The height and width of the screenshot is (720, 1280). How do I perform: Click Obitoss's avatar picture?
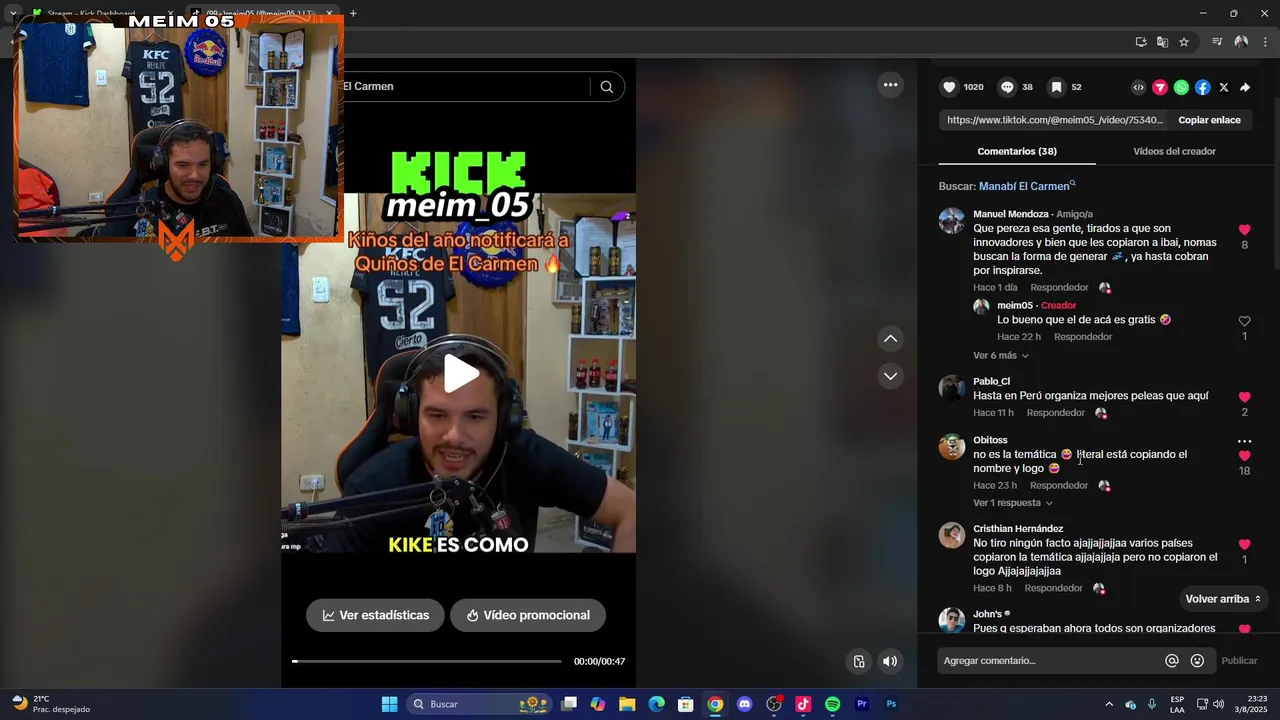pyautogui.click(x=952, y=447)
